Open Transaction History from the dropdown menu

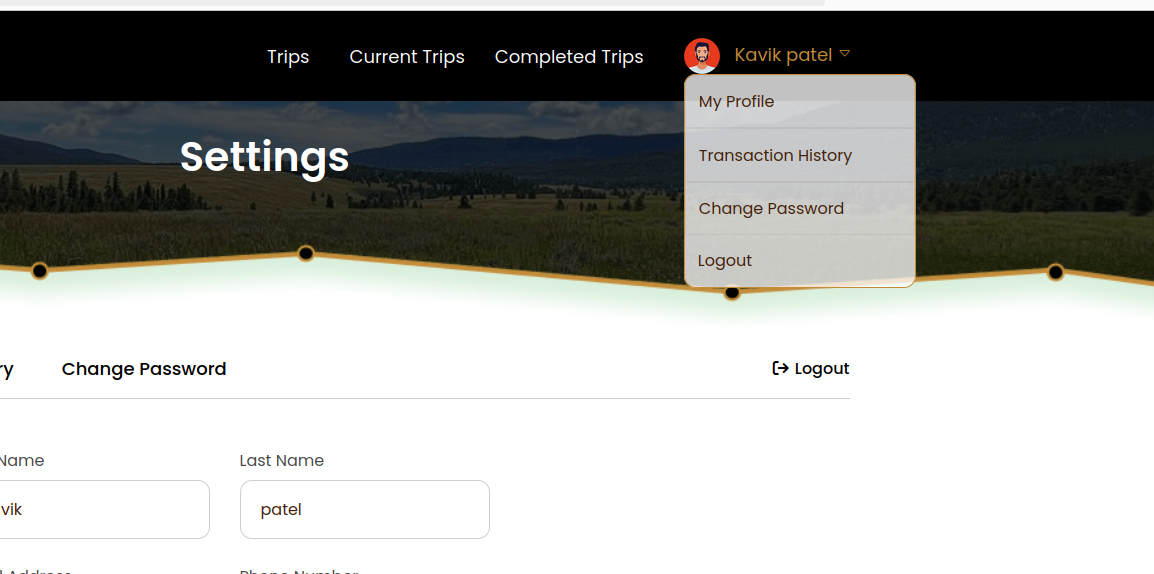click(775, 155)
